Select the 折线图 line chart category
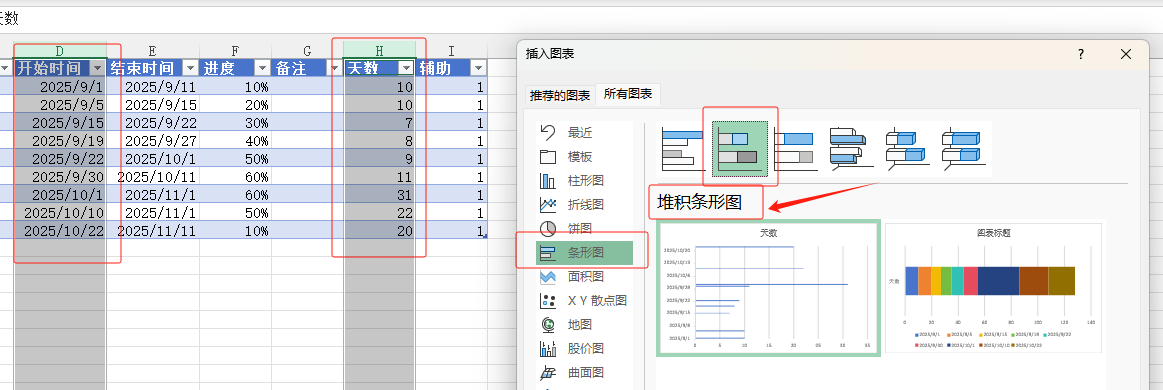Image resolution: width=1163 pixels, height=390 pixels. (584, 205)
